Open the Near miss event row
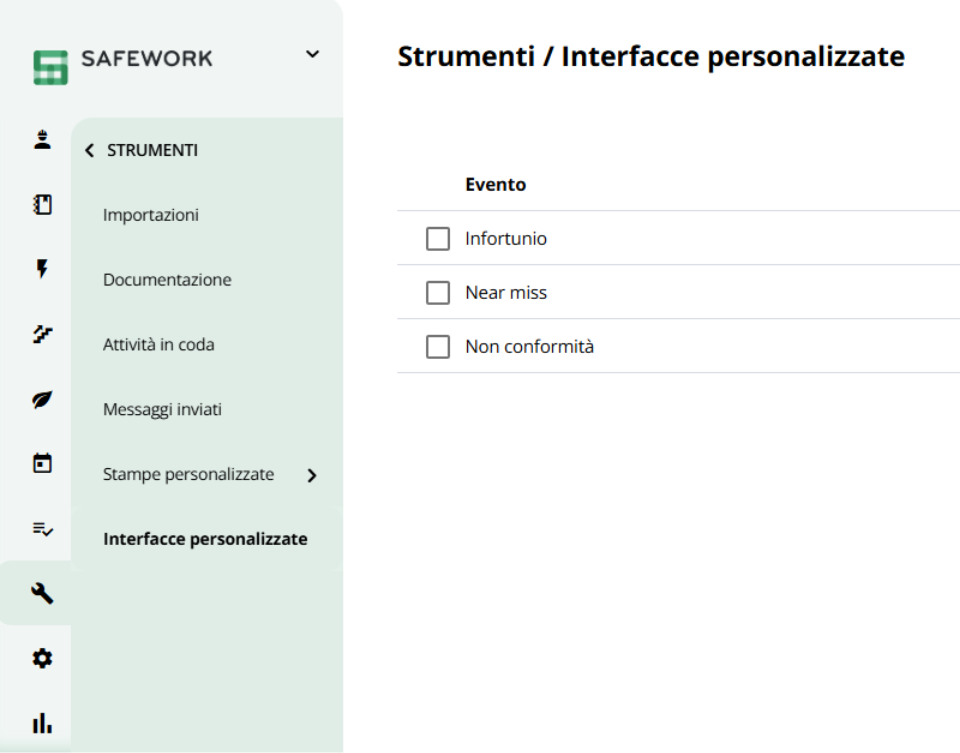This screenshot has width=960, height=753. [x=678, y=292]
